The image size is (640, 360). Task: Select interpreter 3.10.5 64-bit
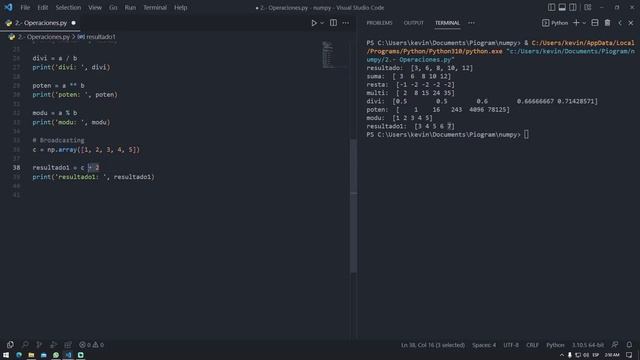tap(588, 345)
